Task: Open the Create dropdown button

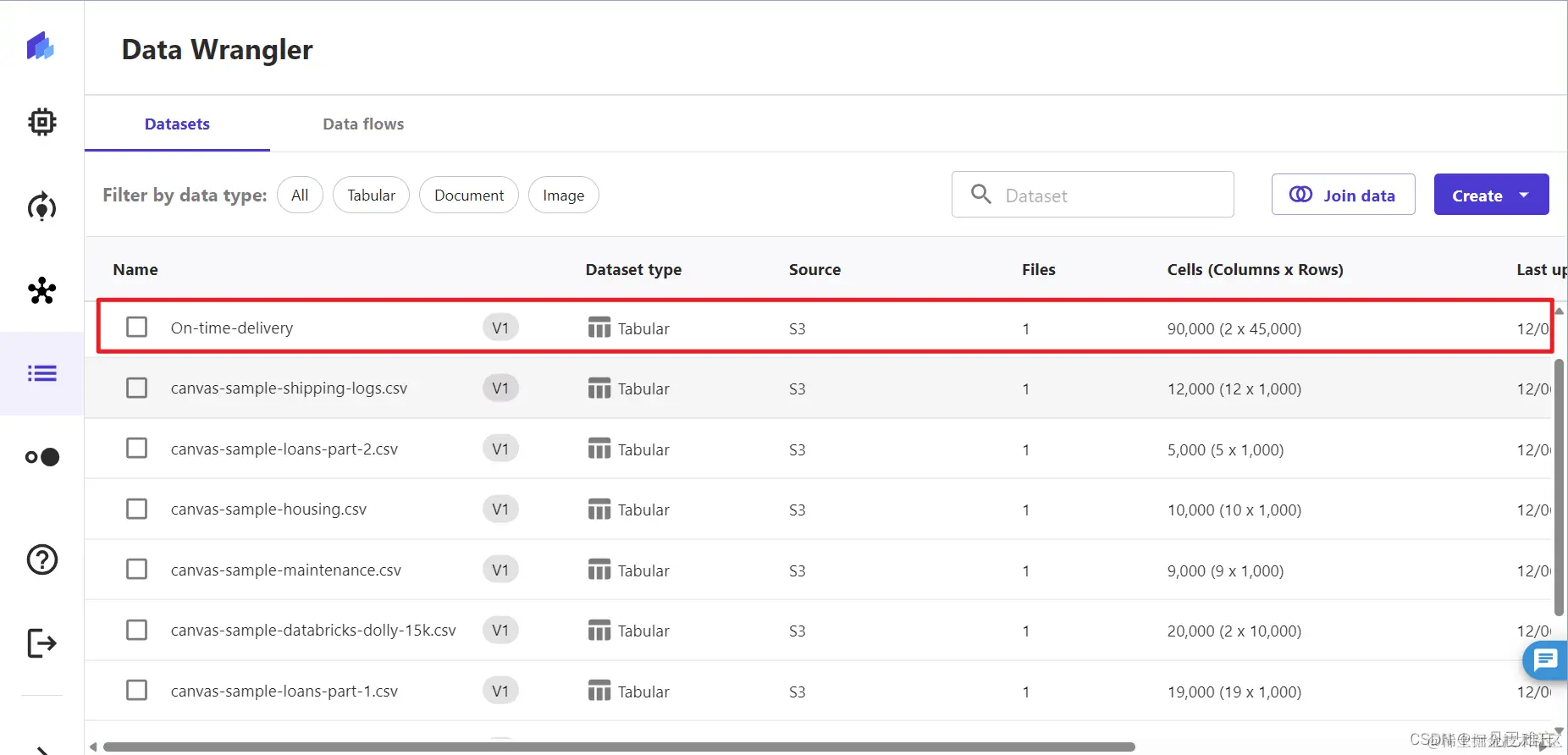Action: (x=1491, y=195)
